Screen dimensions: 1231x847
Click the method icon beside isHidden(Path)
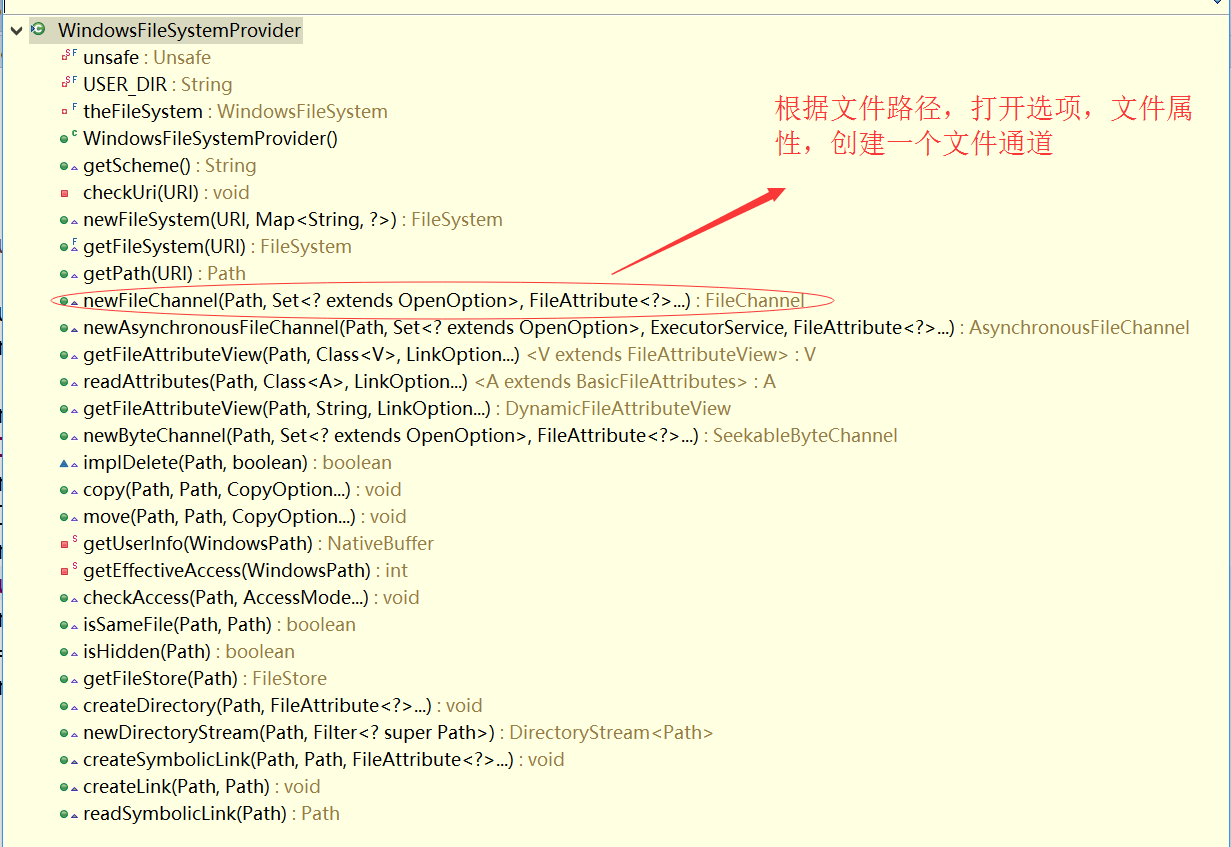tap(68, 651)
